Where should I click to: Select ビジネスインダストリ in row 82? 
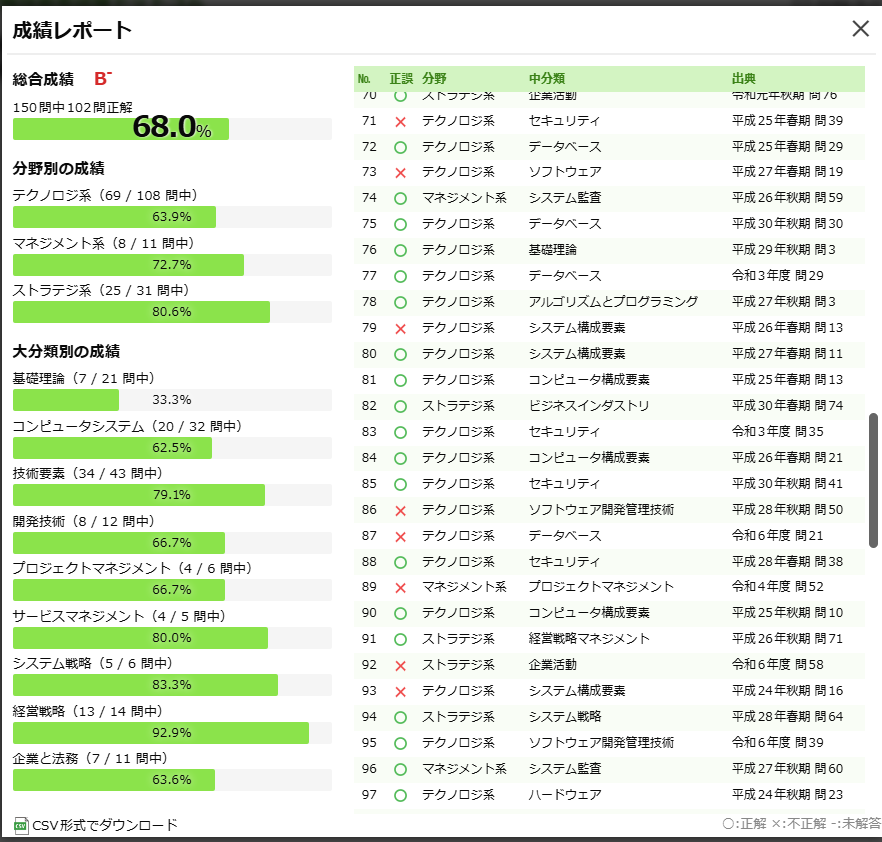point(589,406)
